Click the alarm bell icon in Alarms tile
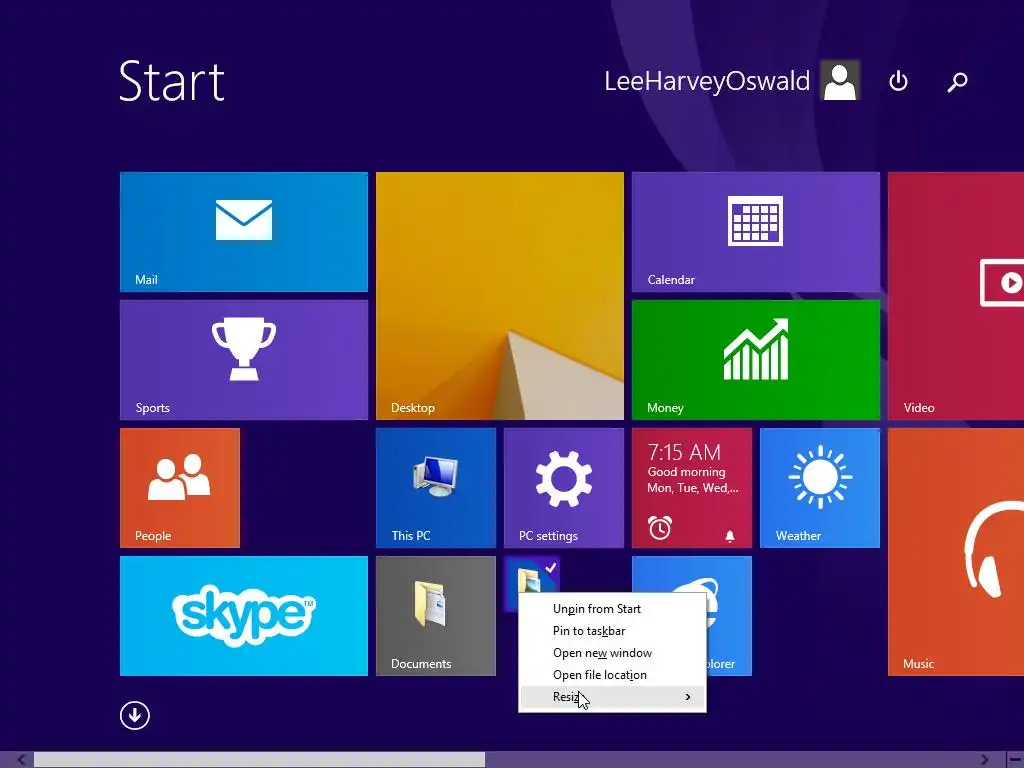The image size is (1024, 768). point(730,536)
